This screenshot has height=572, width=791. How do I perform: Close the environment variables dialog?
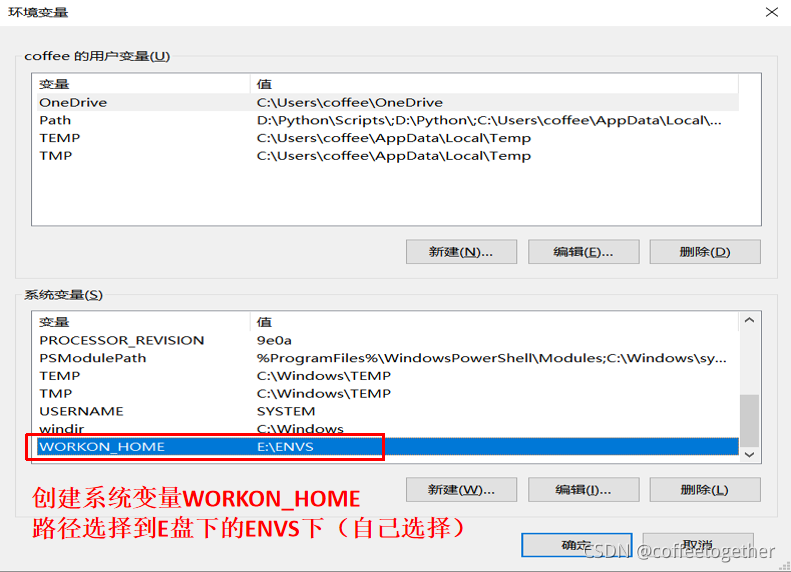[771, 12]
